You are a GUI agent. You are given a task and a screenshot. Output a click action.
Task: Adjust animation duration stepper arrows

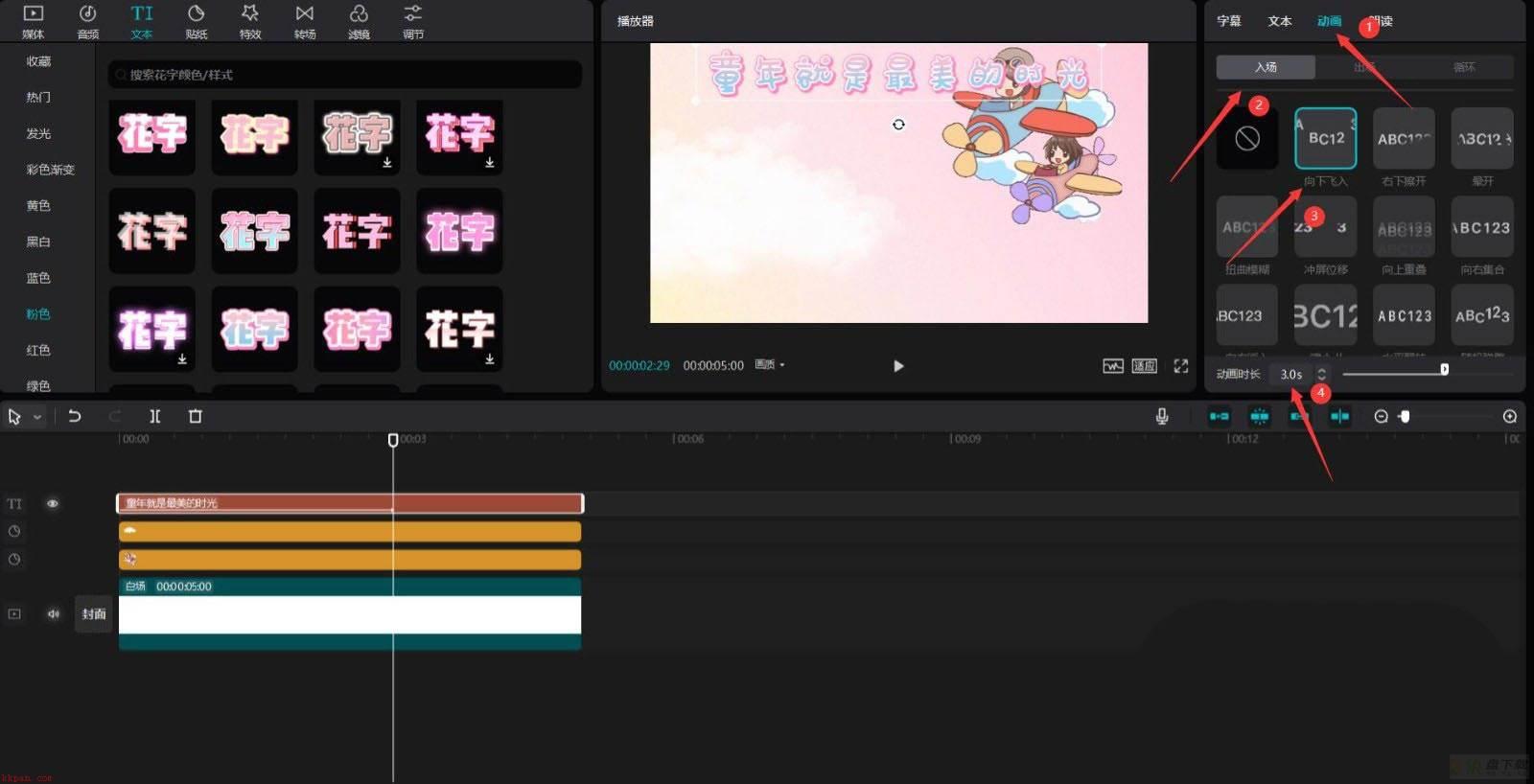pyautogui.click(x=1321, y=374)
